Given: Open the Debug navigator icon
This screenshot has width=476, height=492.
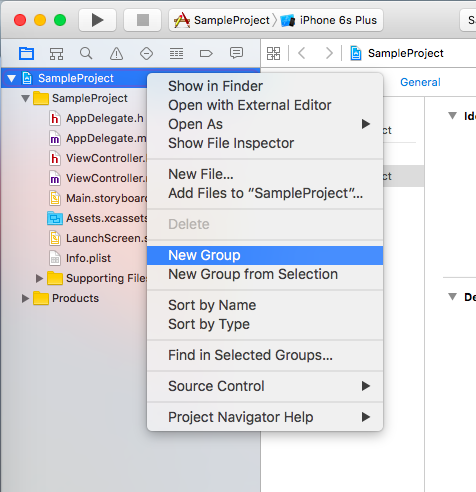Looking at the screenshot, I should (176, 53).
